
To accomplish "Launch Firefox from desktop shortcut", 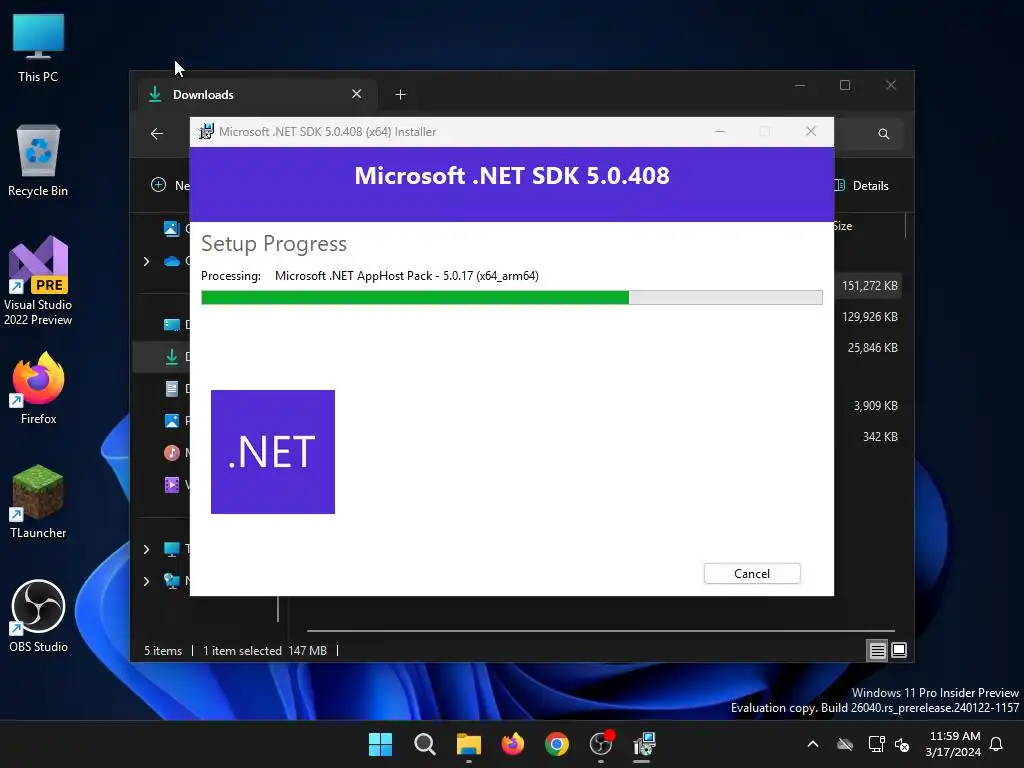I will [x=38, y=389].
